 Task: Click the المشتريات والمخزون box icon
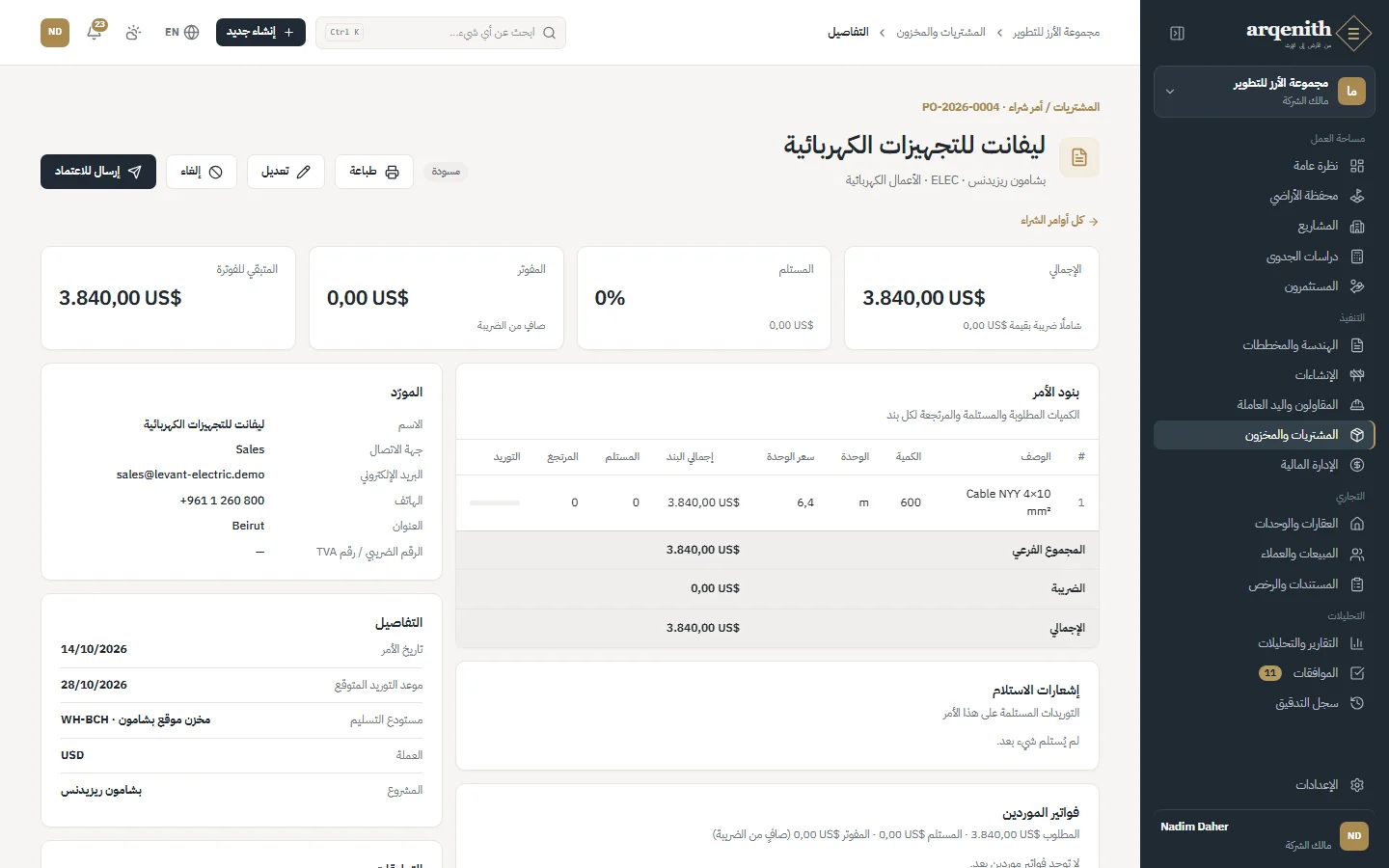tap(1357, 435)
